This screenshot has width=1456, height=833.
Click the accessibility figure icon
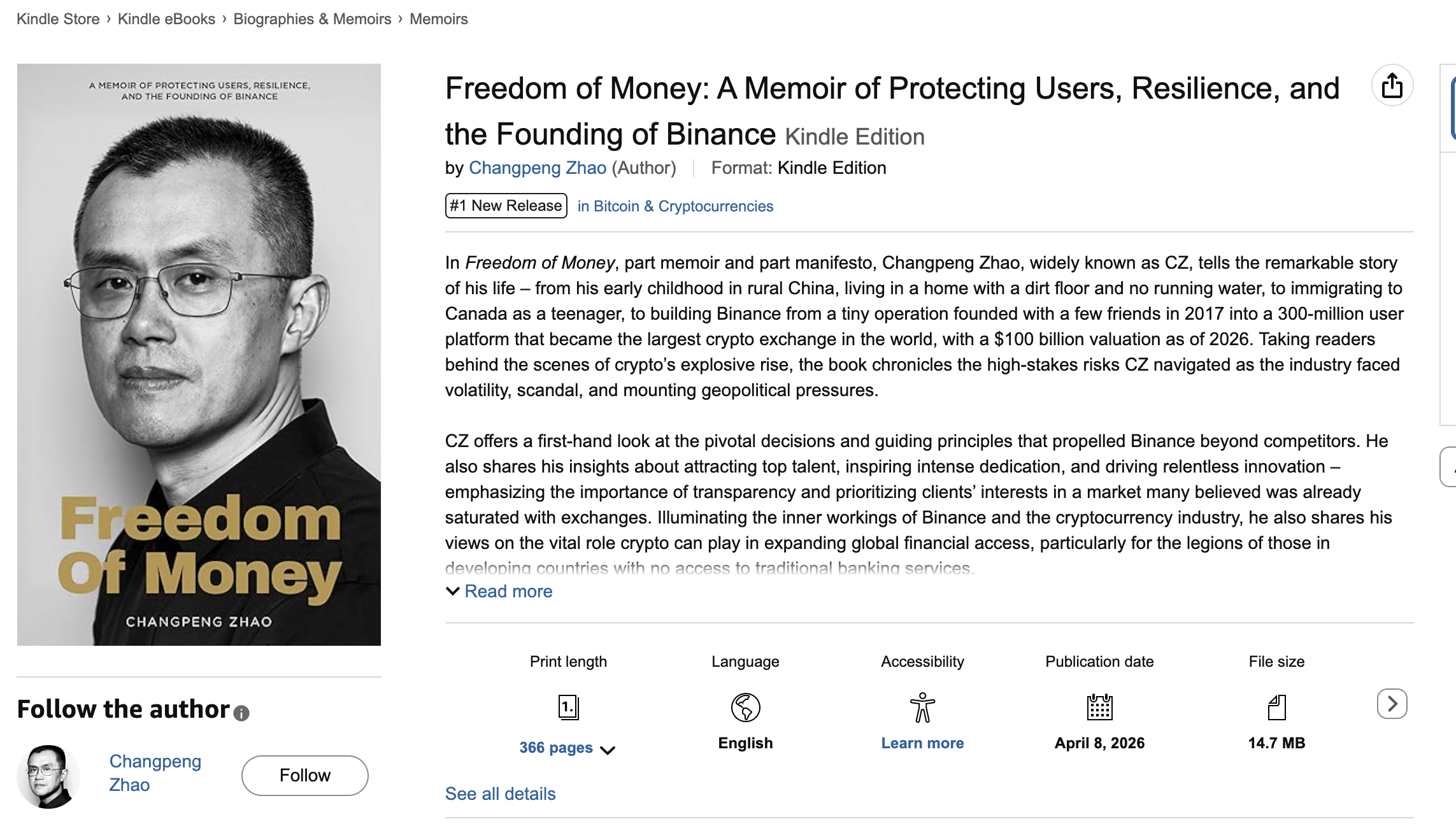pos(922,707)
